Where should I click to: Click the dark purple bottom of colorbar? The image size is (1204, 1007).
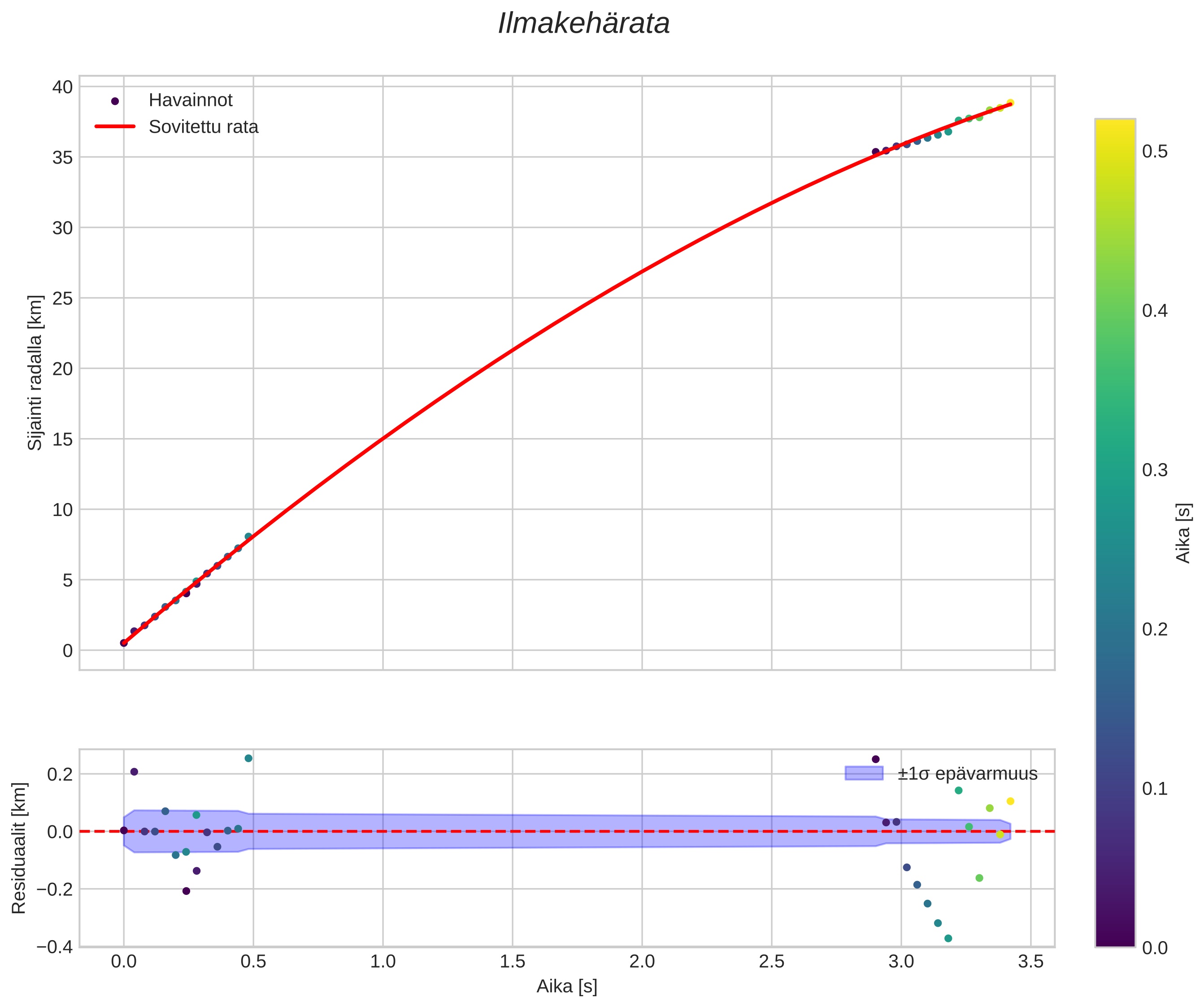coord(1115,939)
